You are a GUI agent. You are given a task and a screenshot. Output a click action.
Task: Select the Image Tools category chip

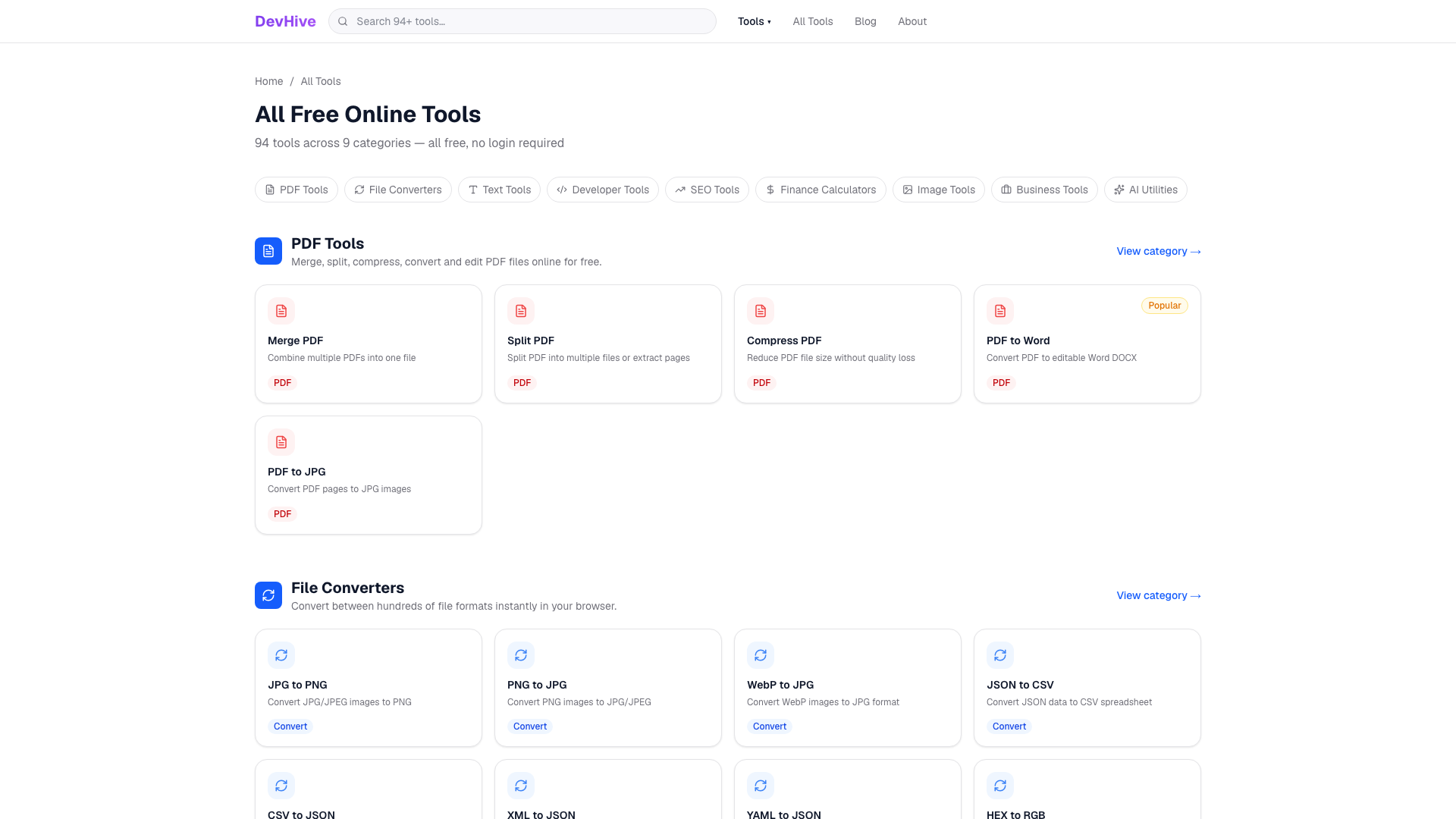pos(939,190)
